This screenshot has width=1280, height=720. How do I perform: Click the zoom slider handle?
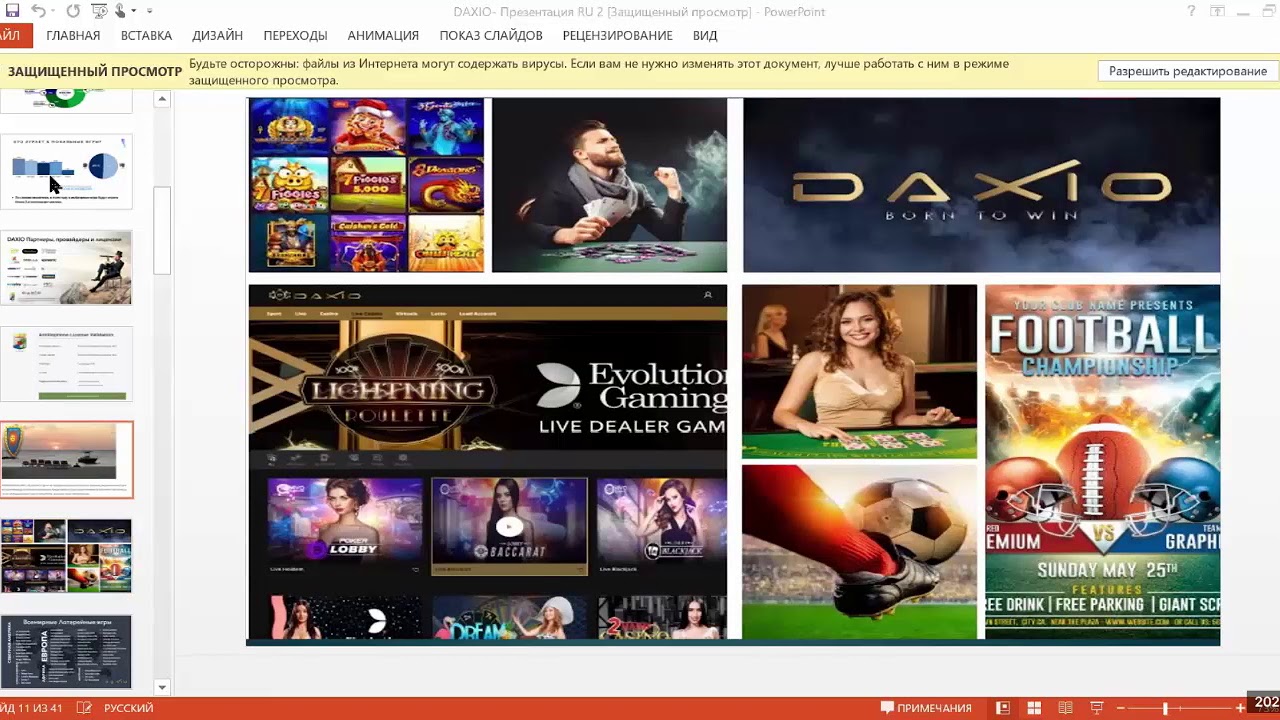[x=1165, y=708]
